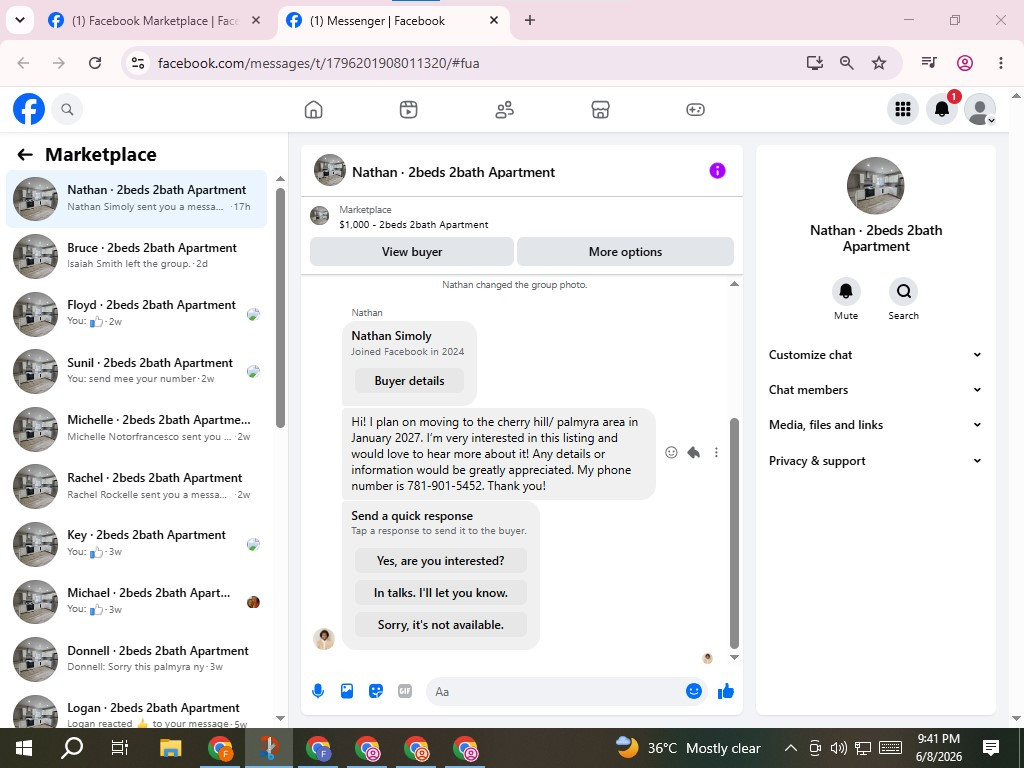Viewport: 1024px width, 768px height.
Task: Choose a sticker icon
Action: click(x=376, y=691)
